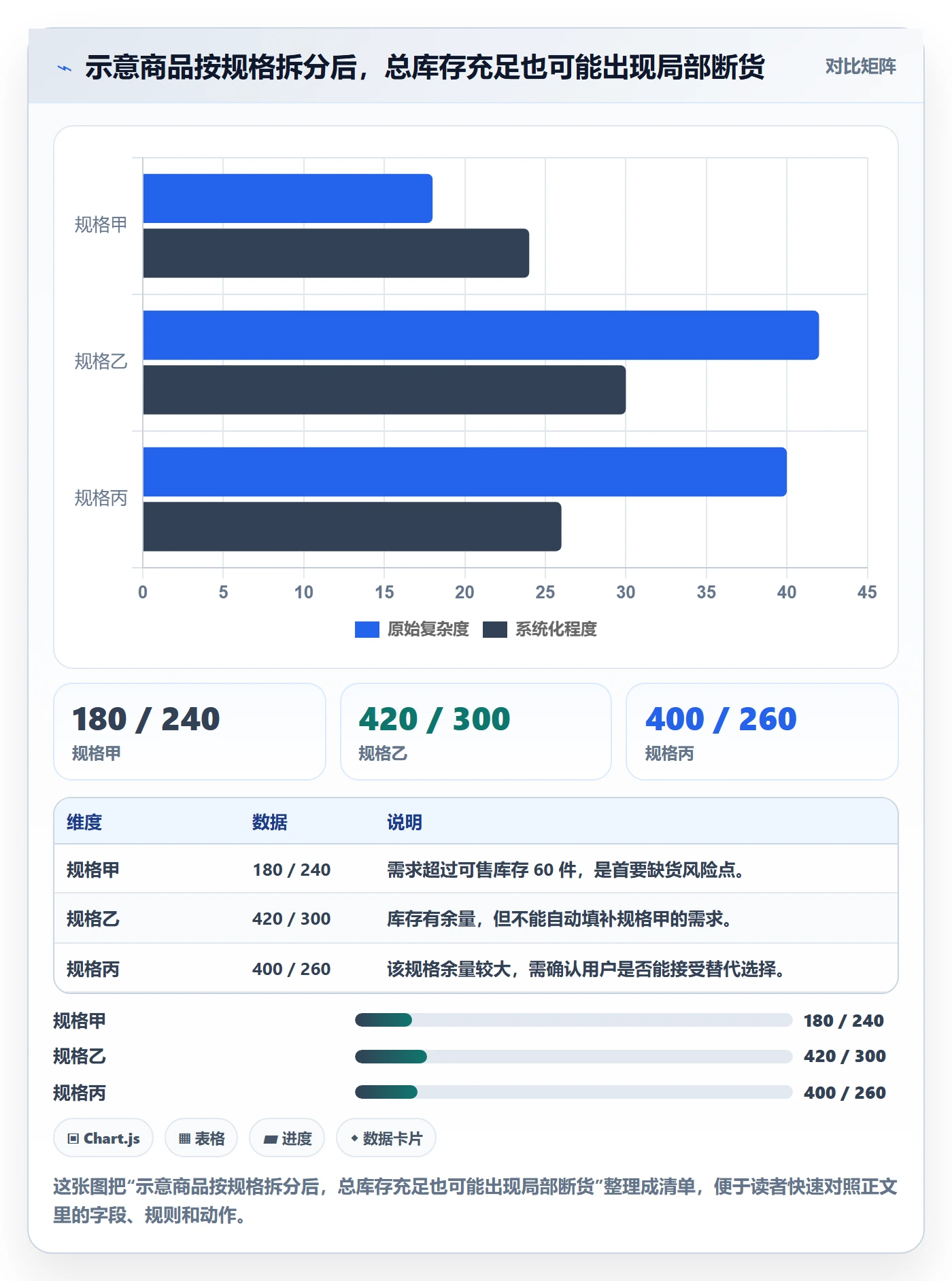Click the blue 规格丙 bar in chart
This screenshot has width=952, height=1281.
[464, 472]
